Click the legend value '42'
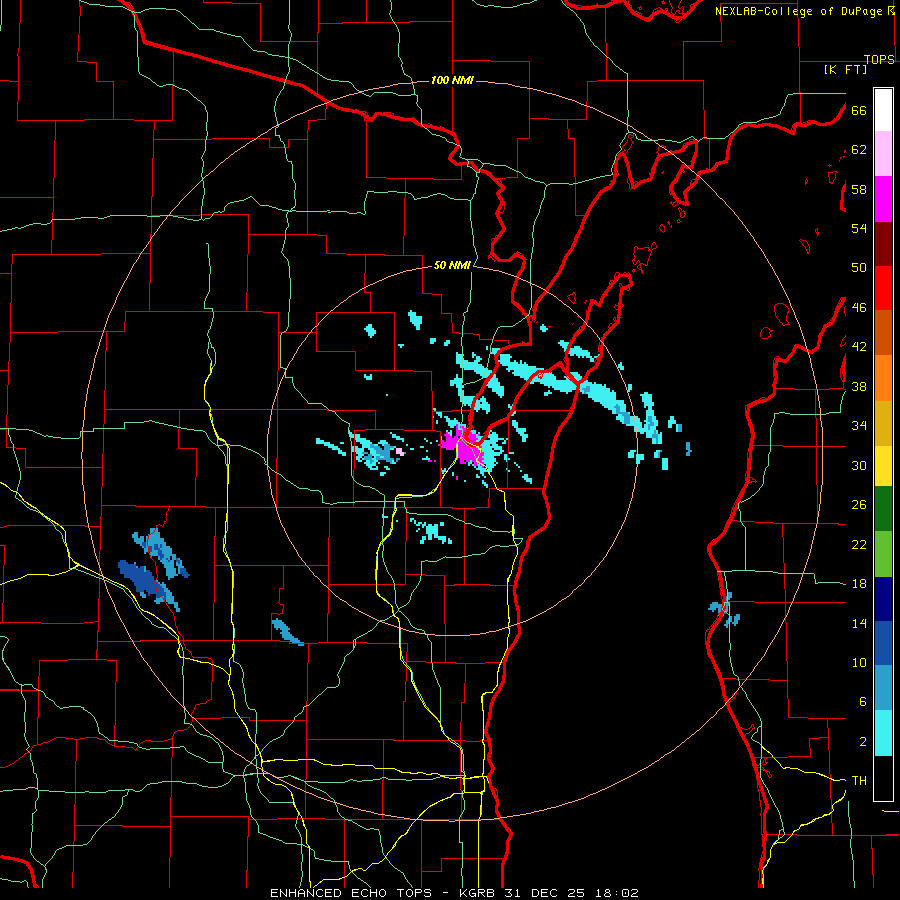The image size is (900, 900). [x=859, y=347]
